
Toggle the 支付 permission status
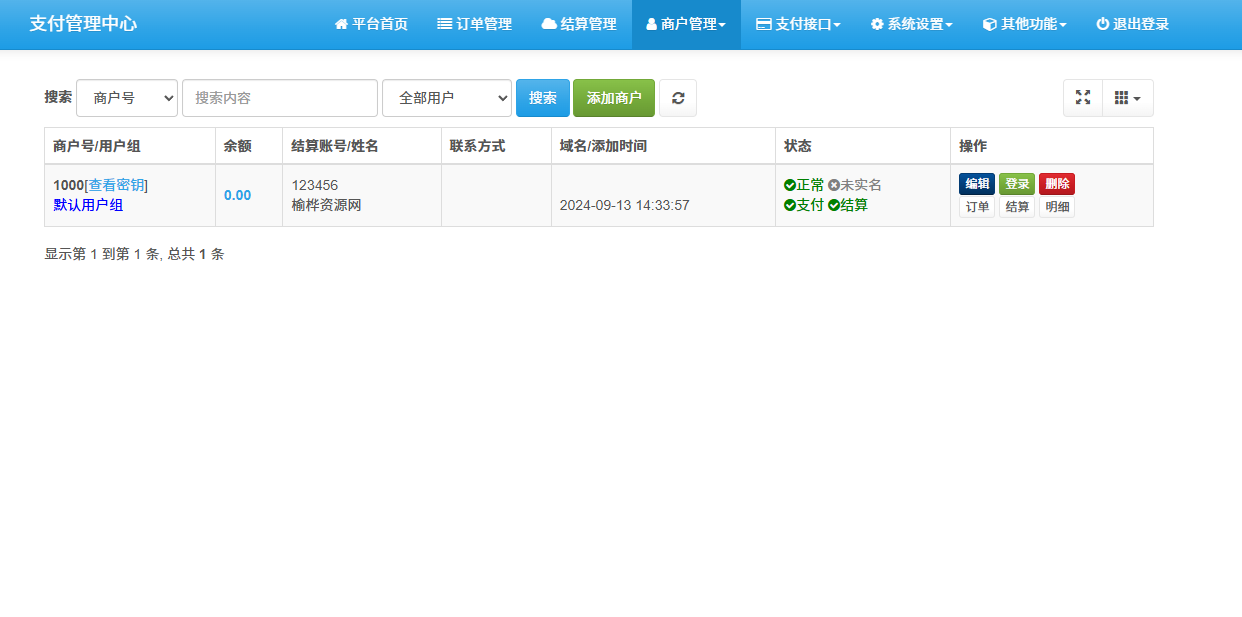[x=804, y=205]
